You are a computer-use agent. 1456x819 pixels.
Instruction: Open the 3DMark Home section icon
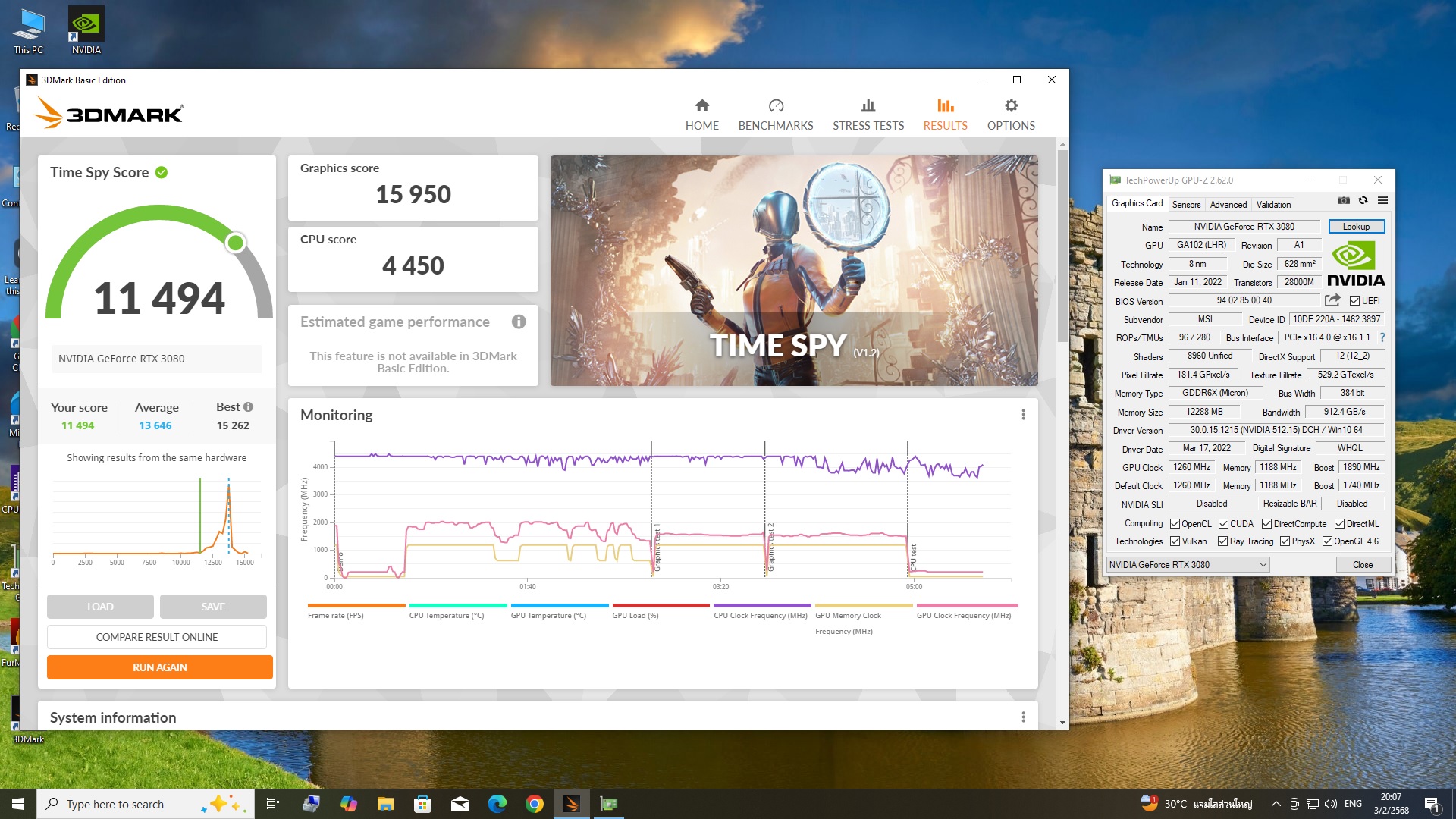(x=701, y=106)
